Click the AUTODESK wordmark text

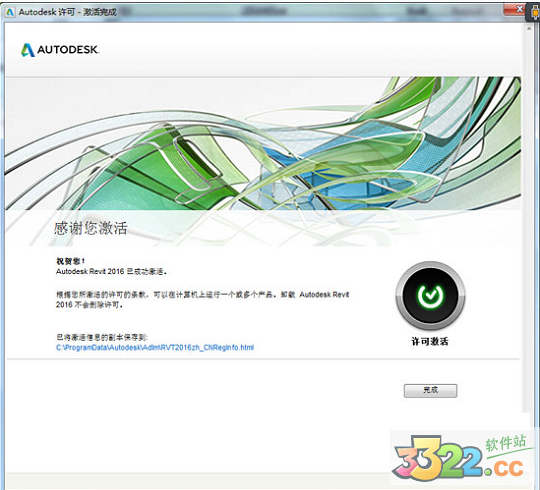tap(68, 50)
